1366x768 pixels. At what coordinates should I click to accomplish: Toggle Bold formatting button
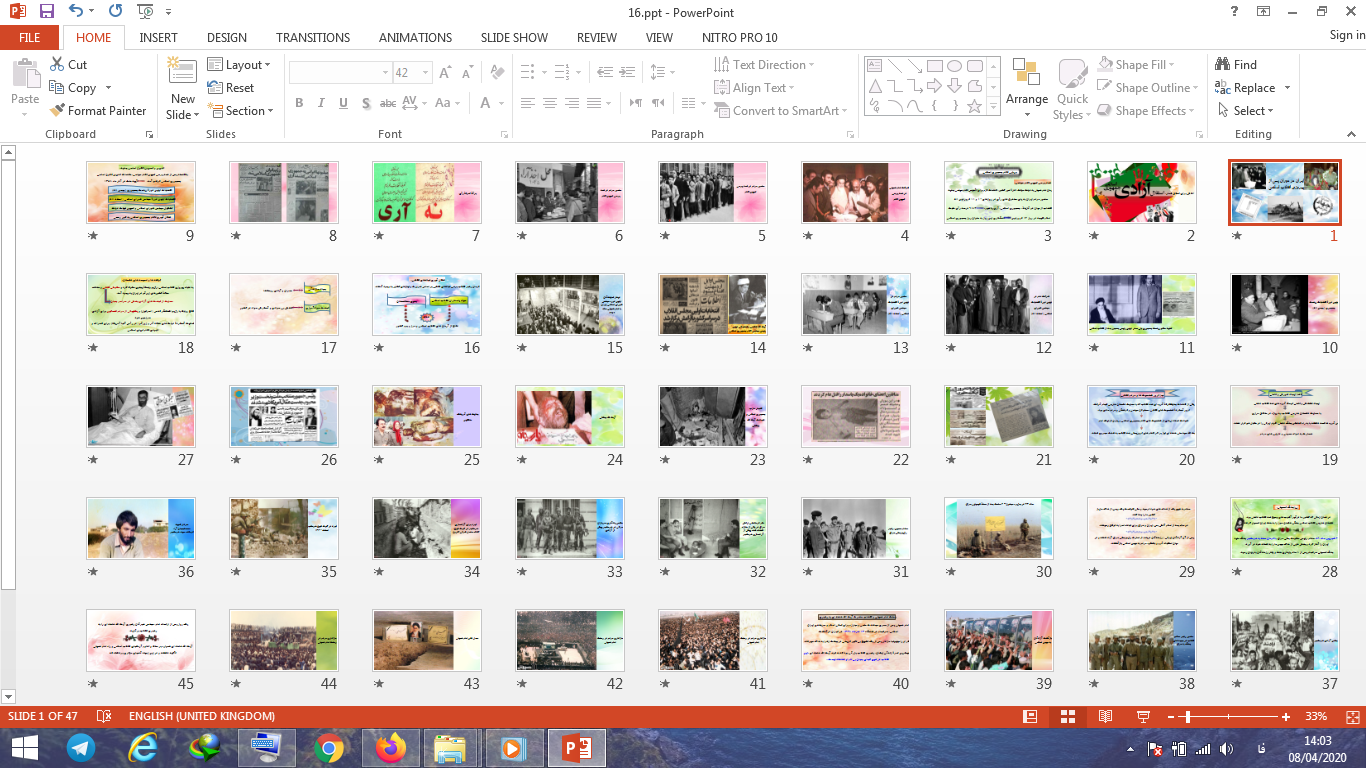click(x=299, y=103)
